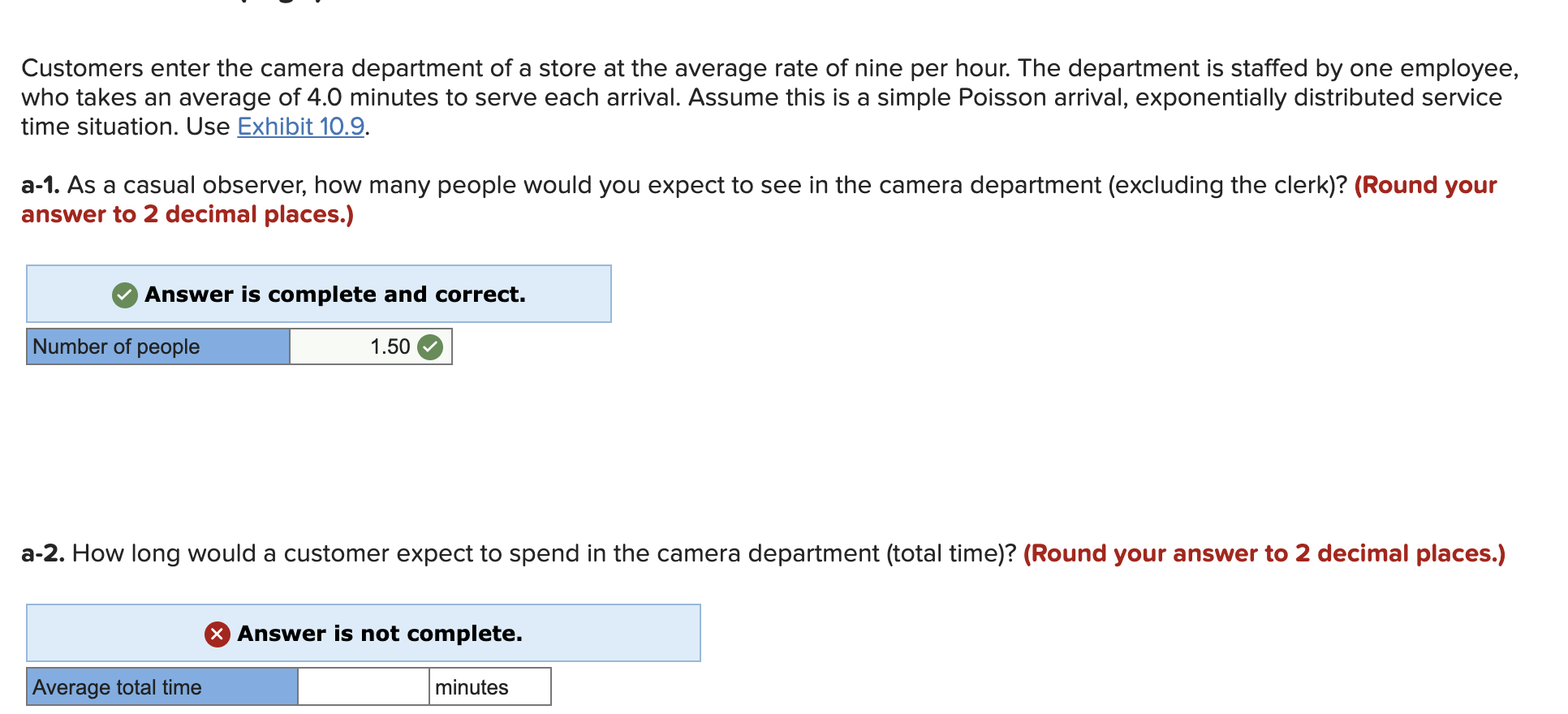
Task: Click the error icon before Answer is not complete
Action: [x=217, y=634]
